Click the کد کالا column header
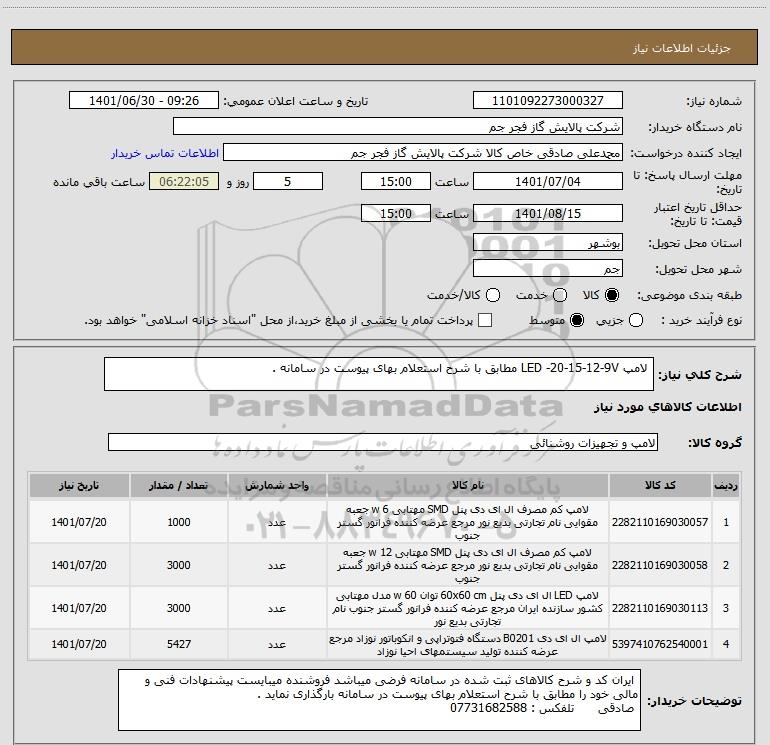This screenshot has width=770, height=745. coord(660,486)
